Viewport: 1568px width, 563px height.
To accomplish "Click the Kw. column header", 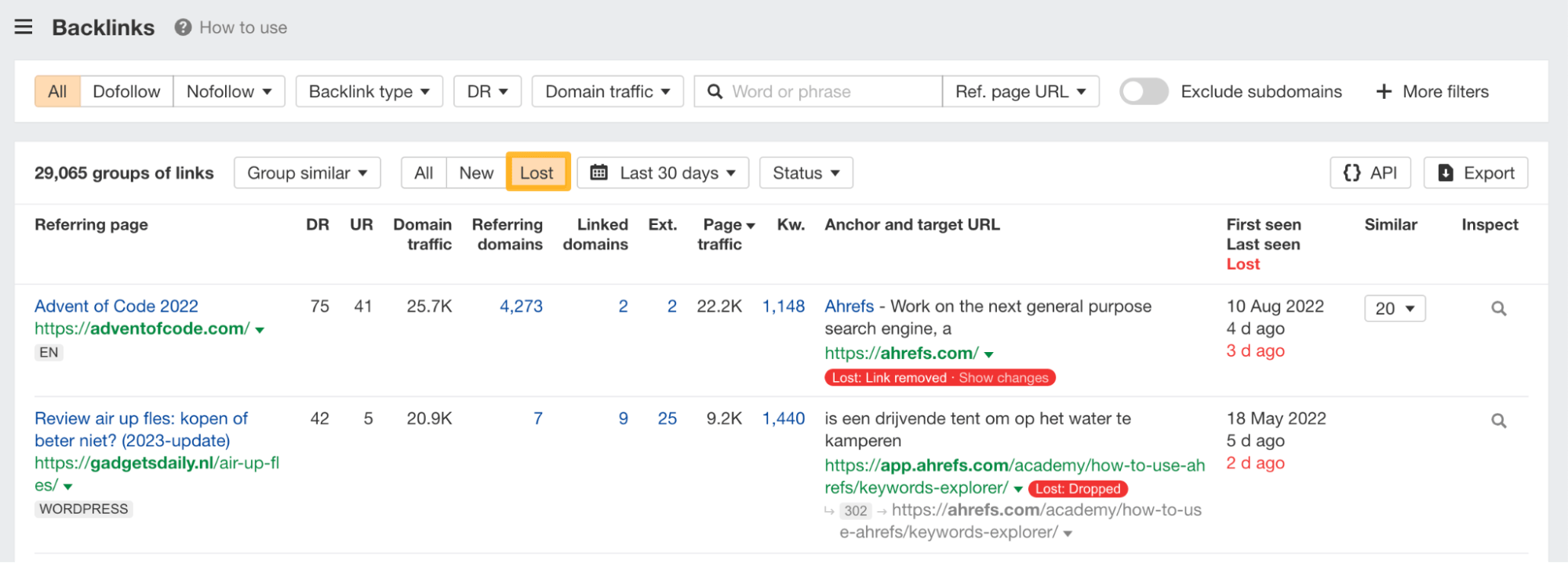I will click(791, 225).
